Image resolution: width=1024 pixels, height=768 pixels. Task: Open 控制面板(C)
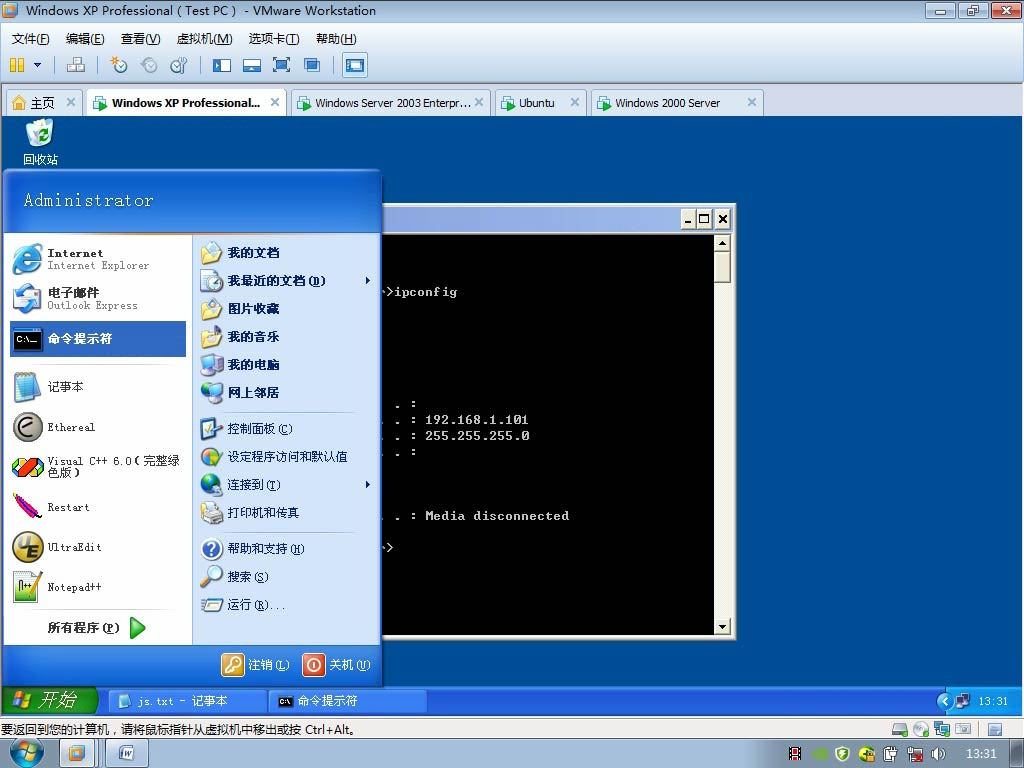(287, 429)
